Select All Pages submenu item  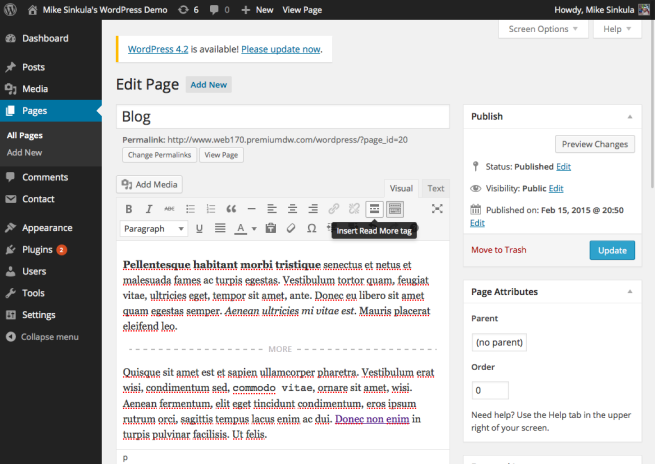coord(25,135)
